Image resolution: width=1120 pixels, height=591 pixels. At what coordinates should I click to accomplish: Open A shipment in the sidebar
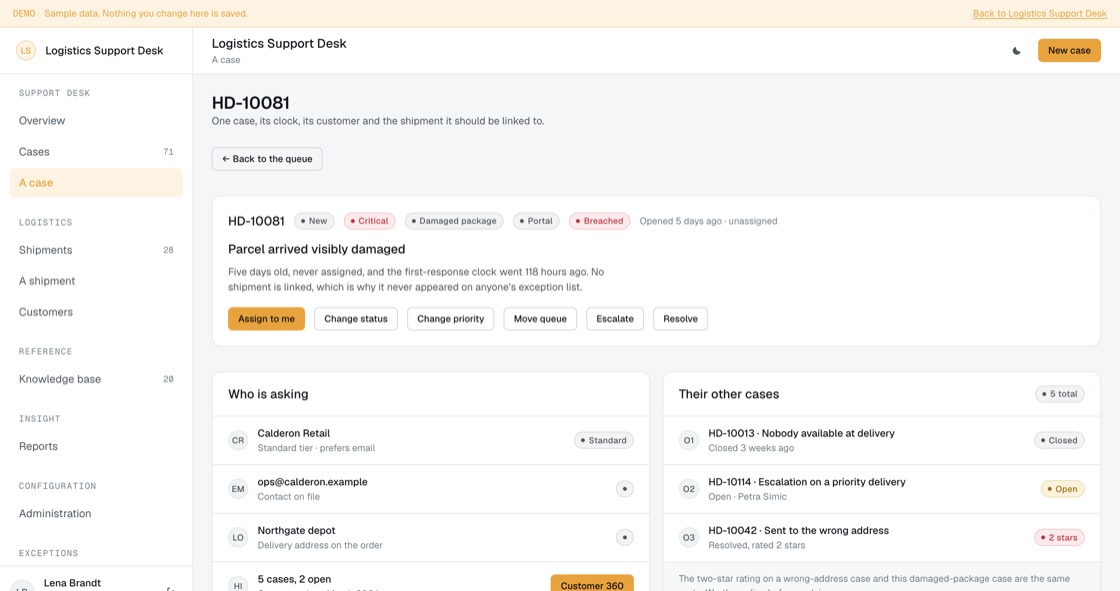[96, 281]
